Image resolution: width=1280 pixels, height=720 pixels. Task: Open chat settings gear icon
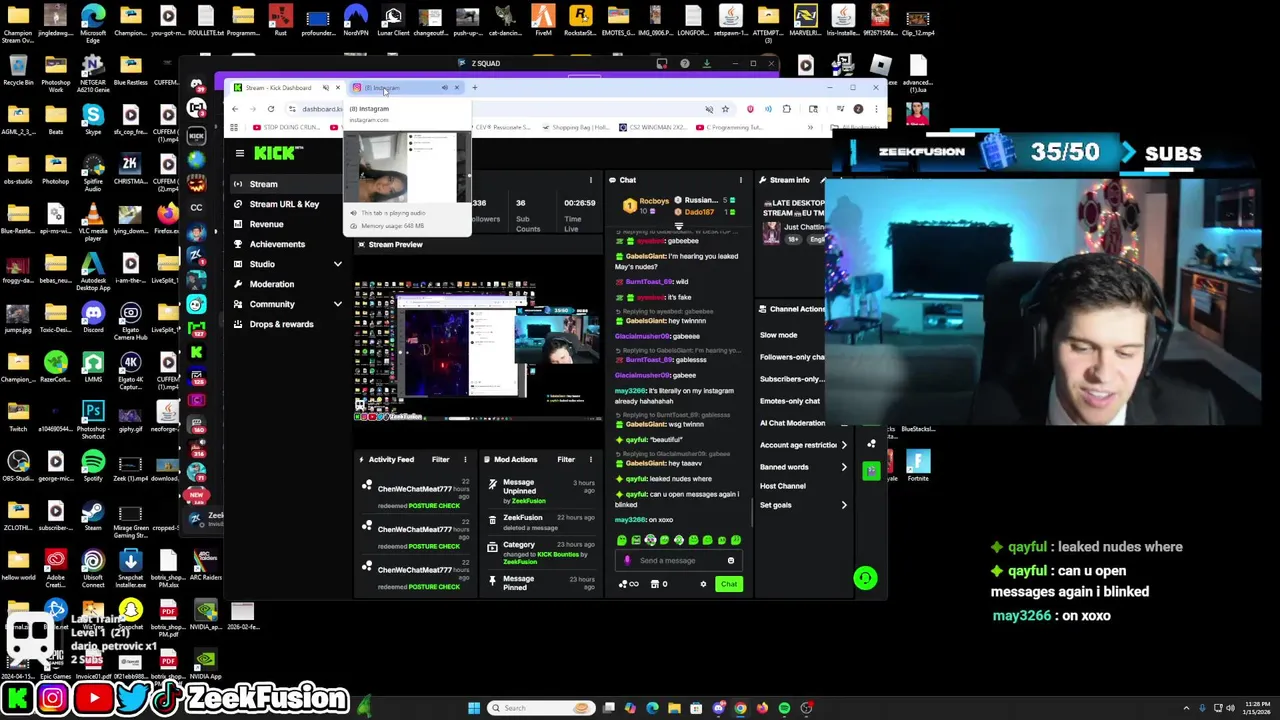click(703, 584)
